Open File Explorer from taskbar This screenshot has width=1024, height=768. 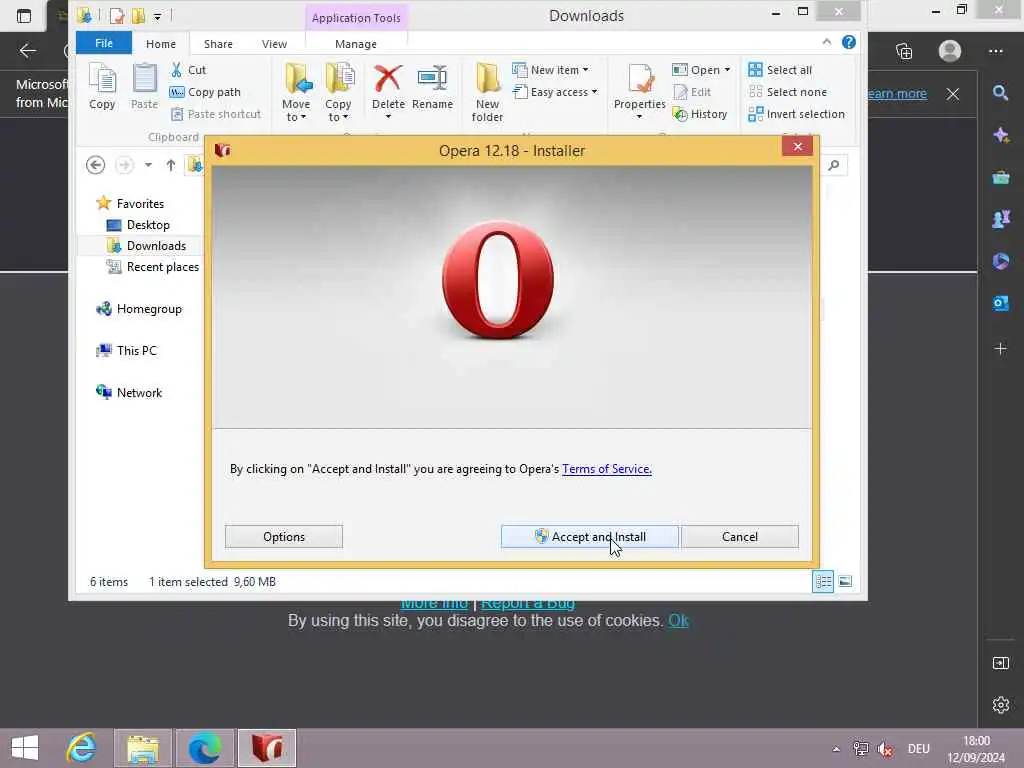coord(143,748)
